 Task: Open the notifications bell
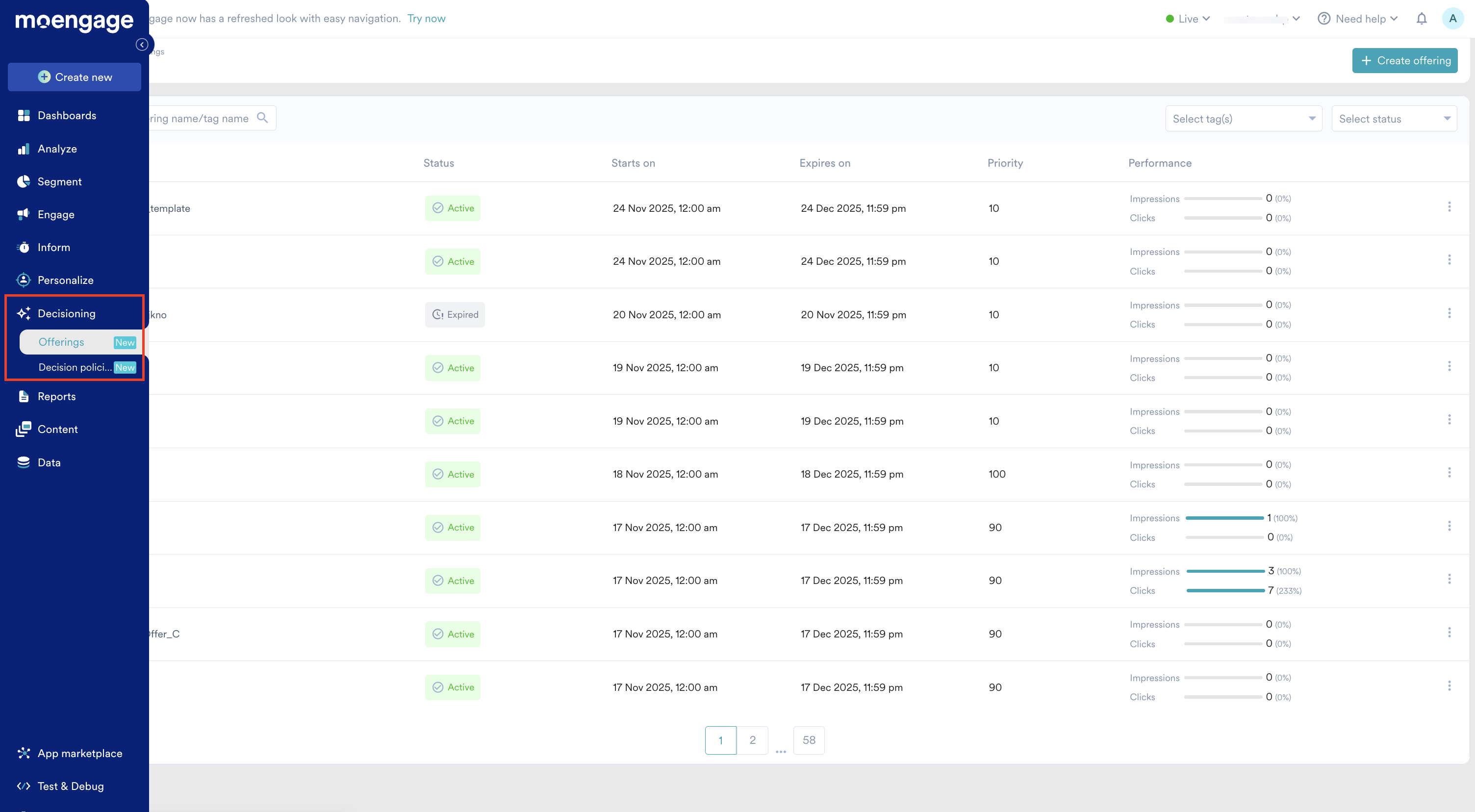[1421, 19]
